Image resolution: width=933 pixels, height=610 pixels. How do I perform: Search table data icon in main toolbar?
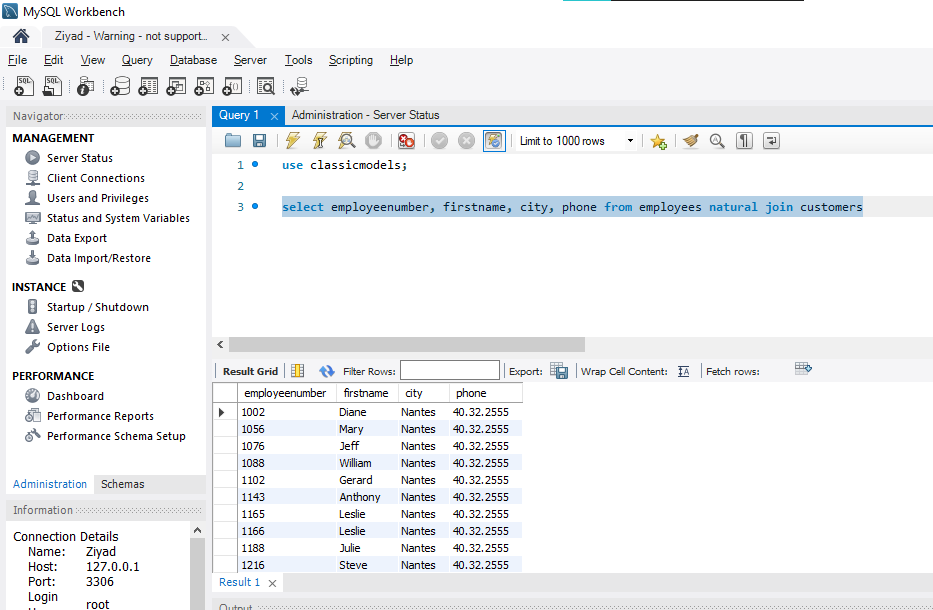pyautogui.click(x=265, y=86)
